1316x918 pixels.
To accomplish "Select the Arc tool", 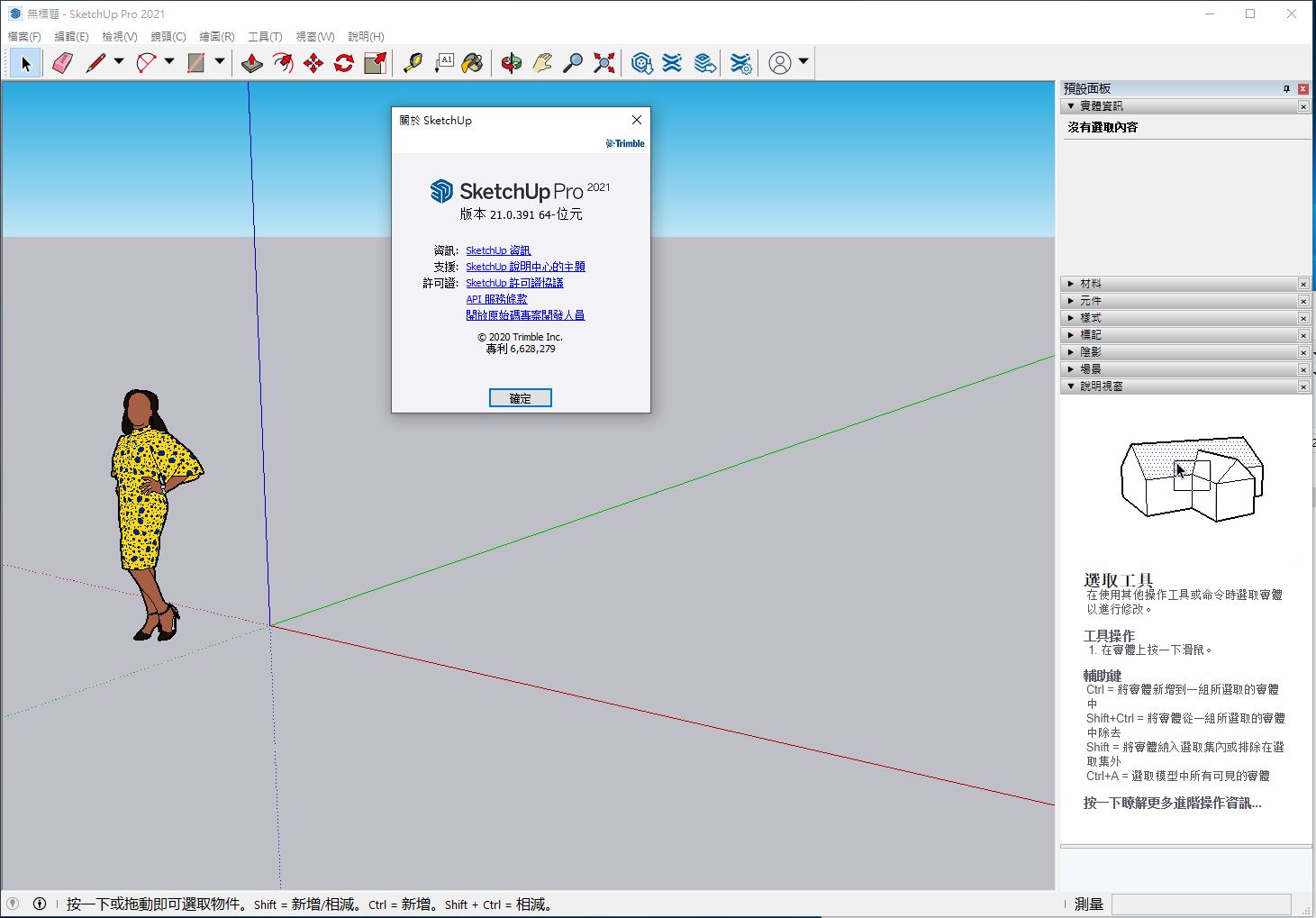I will (x=146, y=63).
